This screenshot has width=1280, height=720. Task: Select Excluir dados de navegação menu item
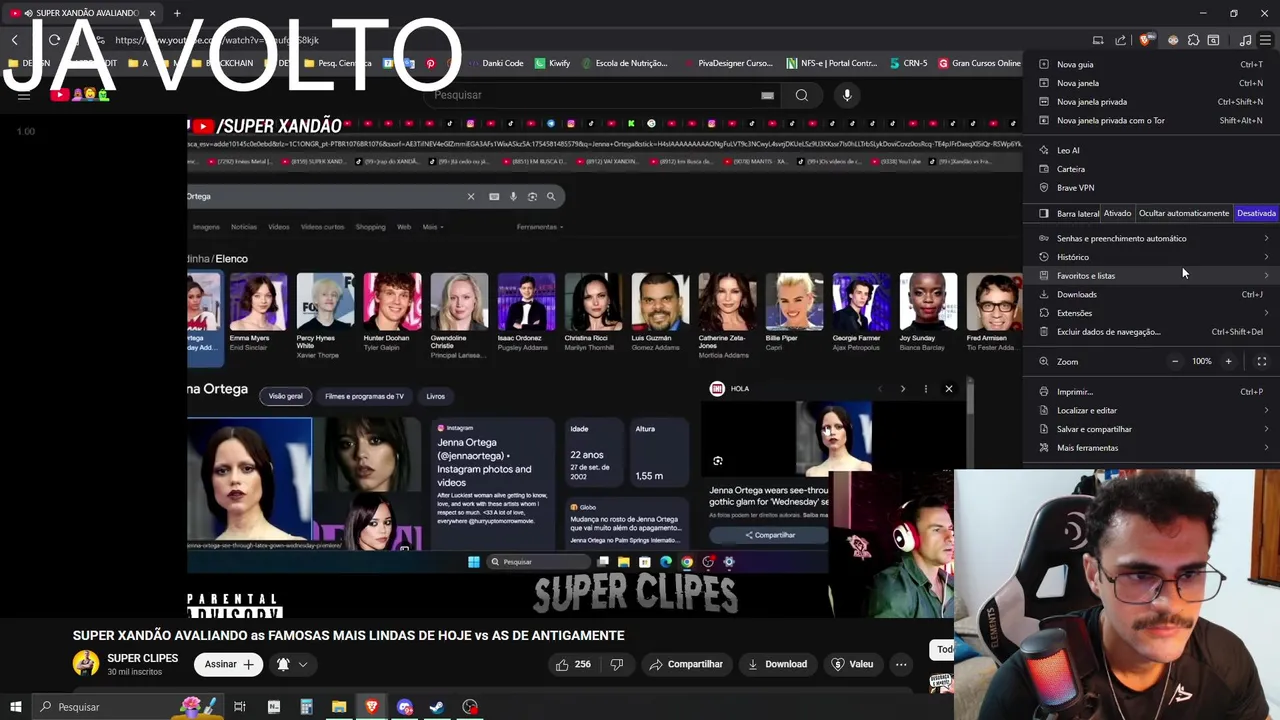[x=1152, y=332]
